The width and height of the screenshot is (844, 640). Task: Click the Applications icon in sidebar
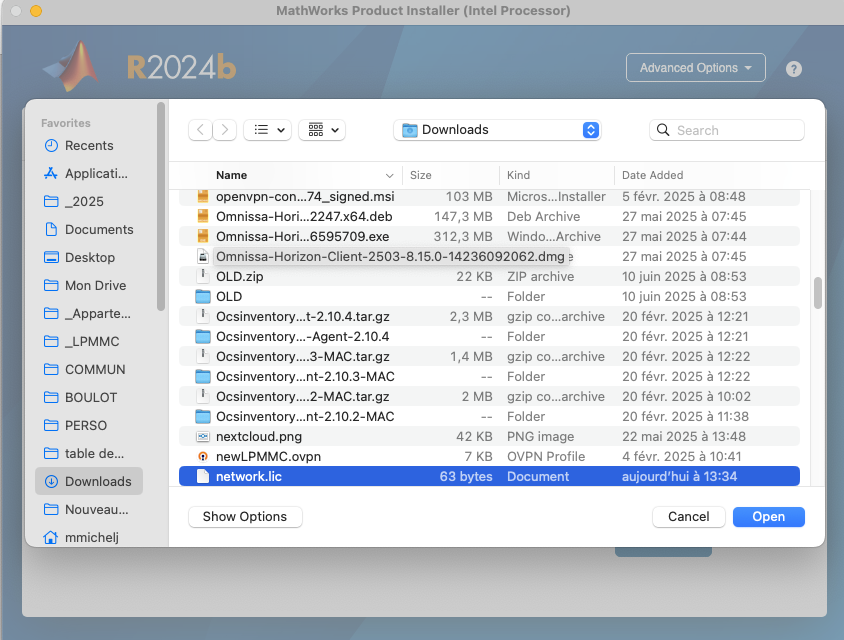(51, 173)
